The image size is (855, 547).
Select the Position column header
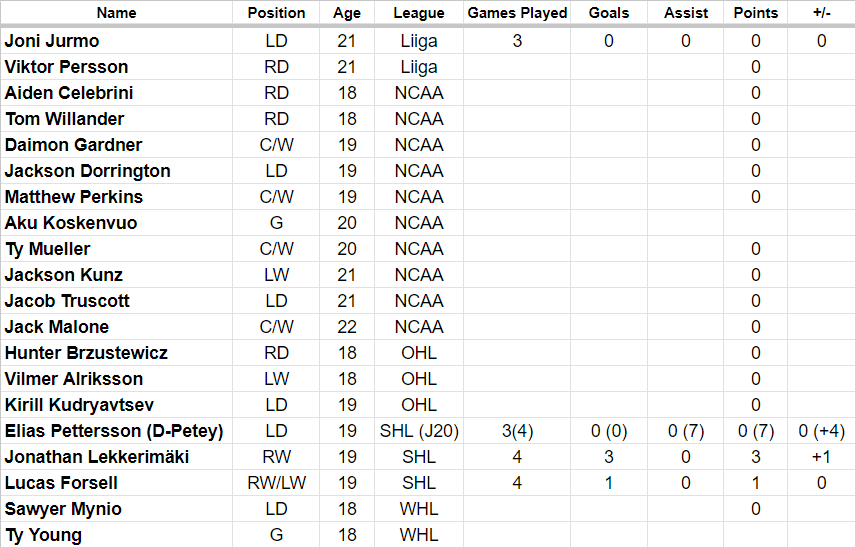pyautogui.click(x=276, y=13)
